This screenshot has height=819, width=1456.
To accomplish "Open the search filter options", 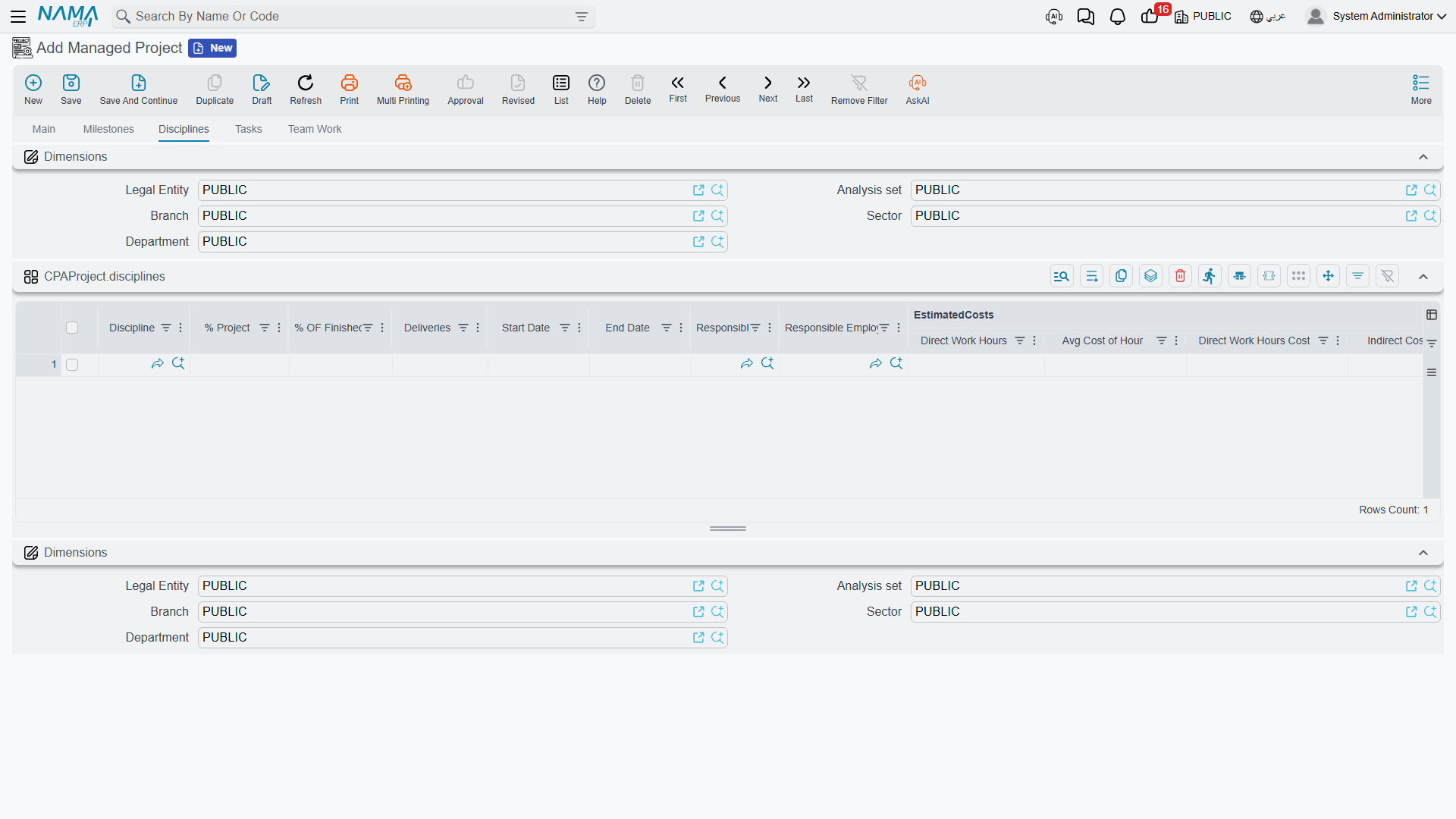I will 582,17.
